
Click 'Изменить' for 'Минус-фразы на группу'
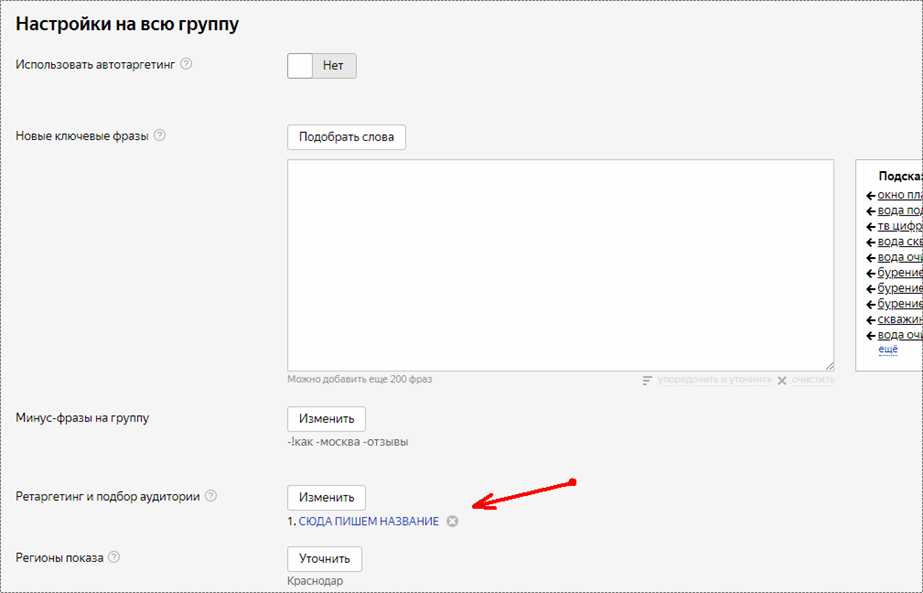(x=326, y=419)
